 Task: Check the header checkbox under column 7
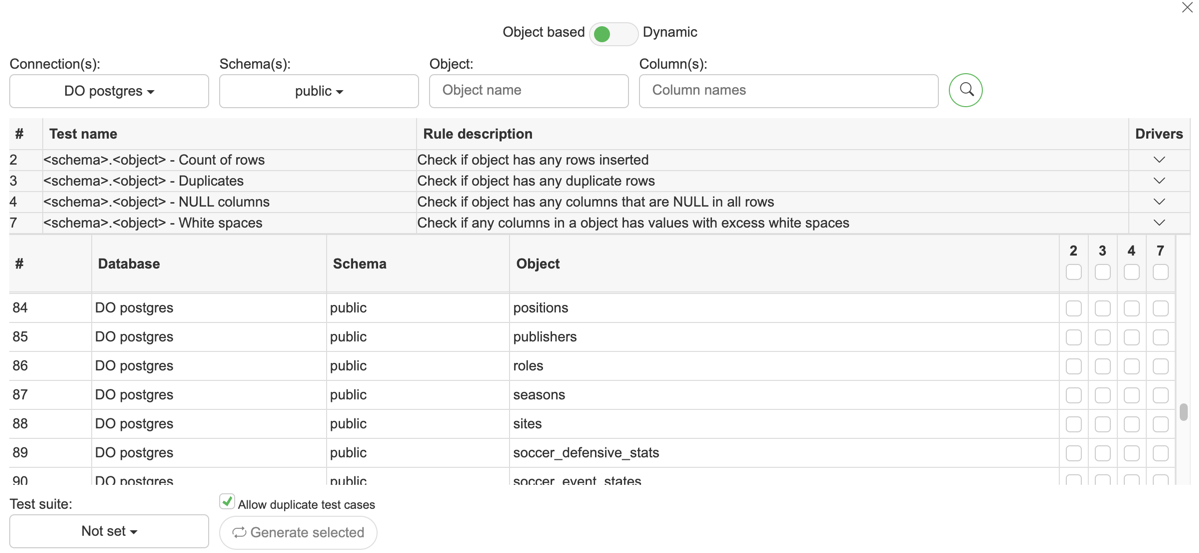(x=1160, y=272)
